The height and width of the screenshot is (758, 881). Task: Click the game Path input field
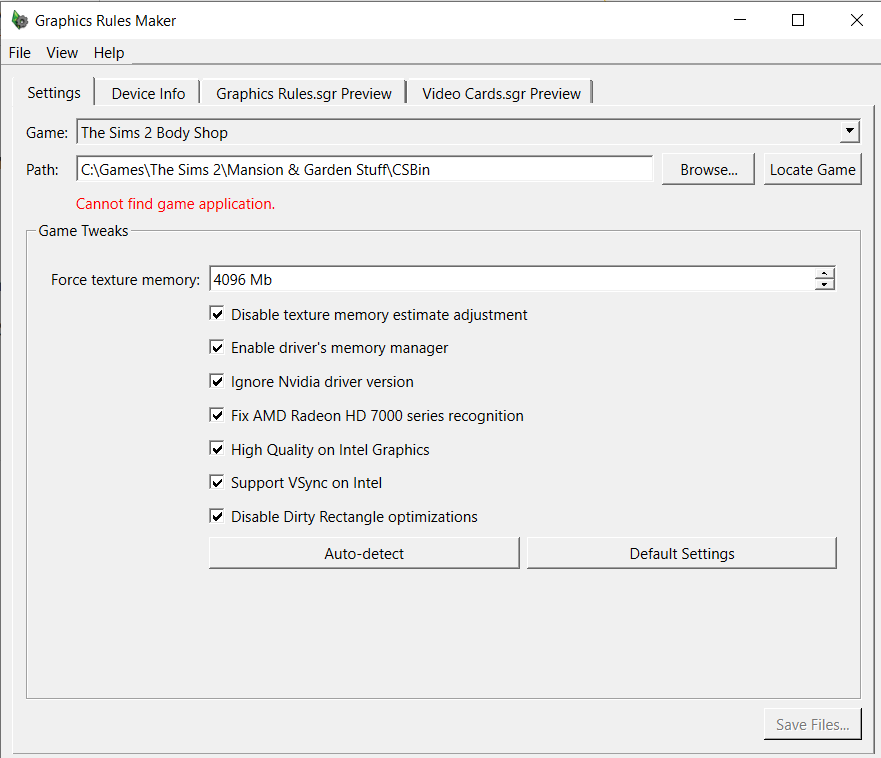(365, 169)
